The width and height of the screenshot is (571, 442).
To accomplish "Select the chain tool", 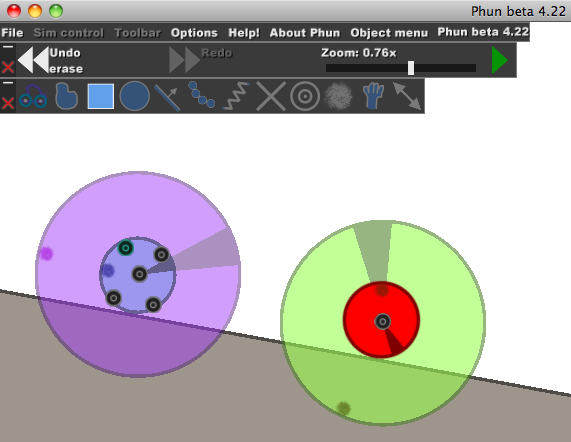I will click(201, 95).
